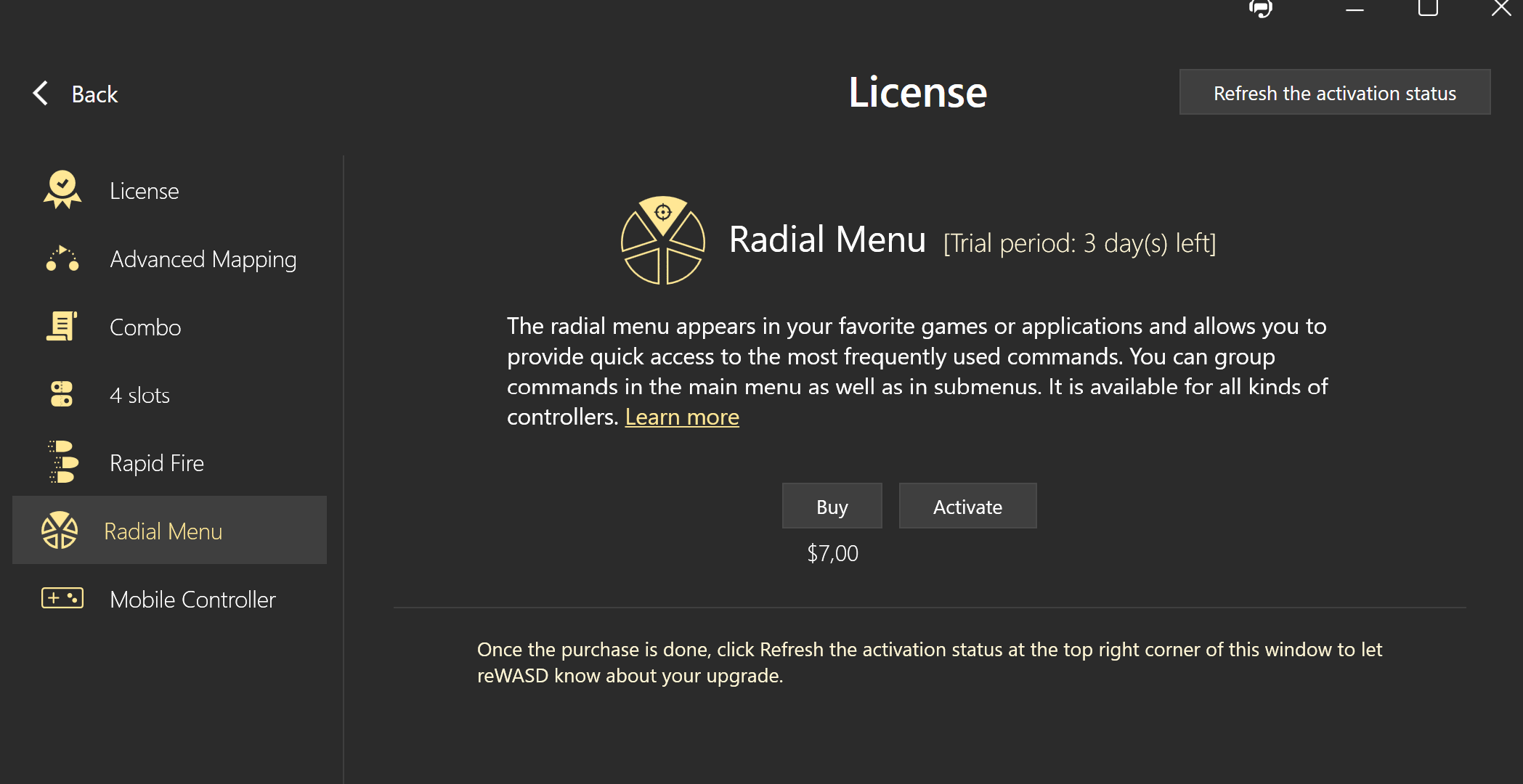Click the Advanced Mapping dots icon

click(62, 259)
